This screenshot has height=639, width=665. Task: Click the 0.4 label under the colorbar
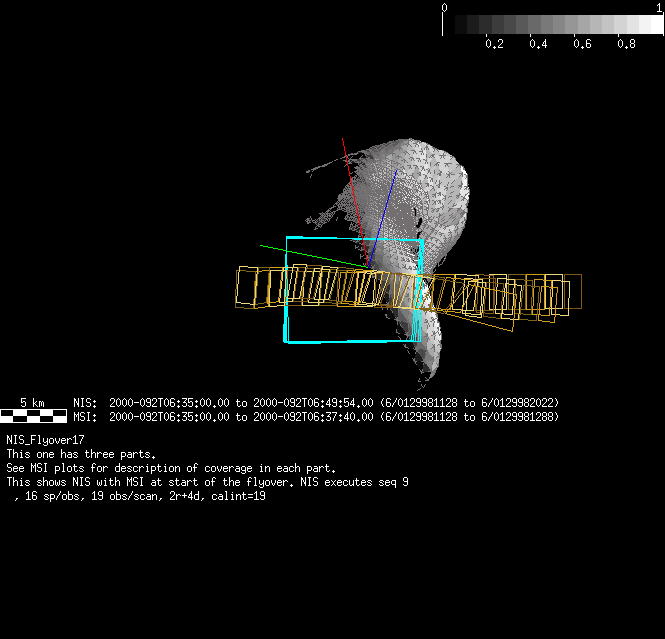pyautogui.click(x=538, y=44)
